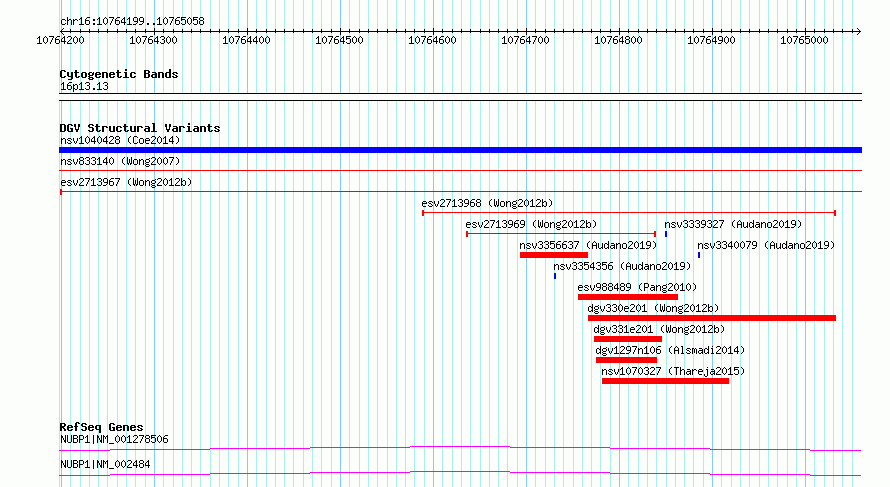The height and width of the screenshot is (487, 890).
Task: Click the small blue nsv3354356 marker
Action: click(555, 276)
